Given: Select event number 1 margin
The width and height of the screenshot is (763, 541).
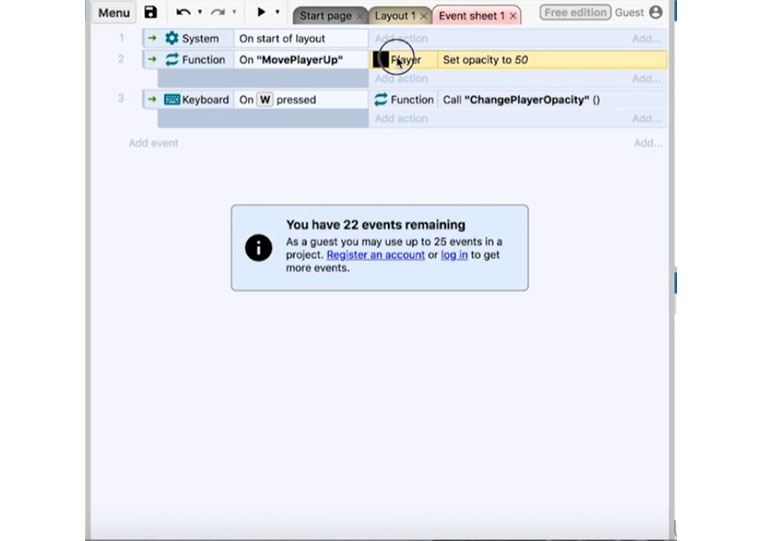Looking at the screenshot, I should (x=122, y=38).
